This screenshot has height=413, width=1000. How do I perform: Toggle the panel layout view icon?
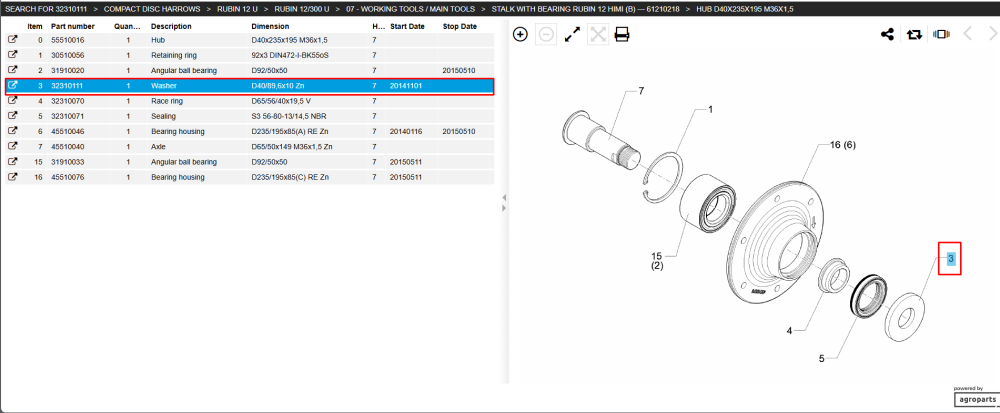(x=941, y=34)
